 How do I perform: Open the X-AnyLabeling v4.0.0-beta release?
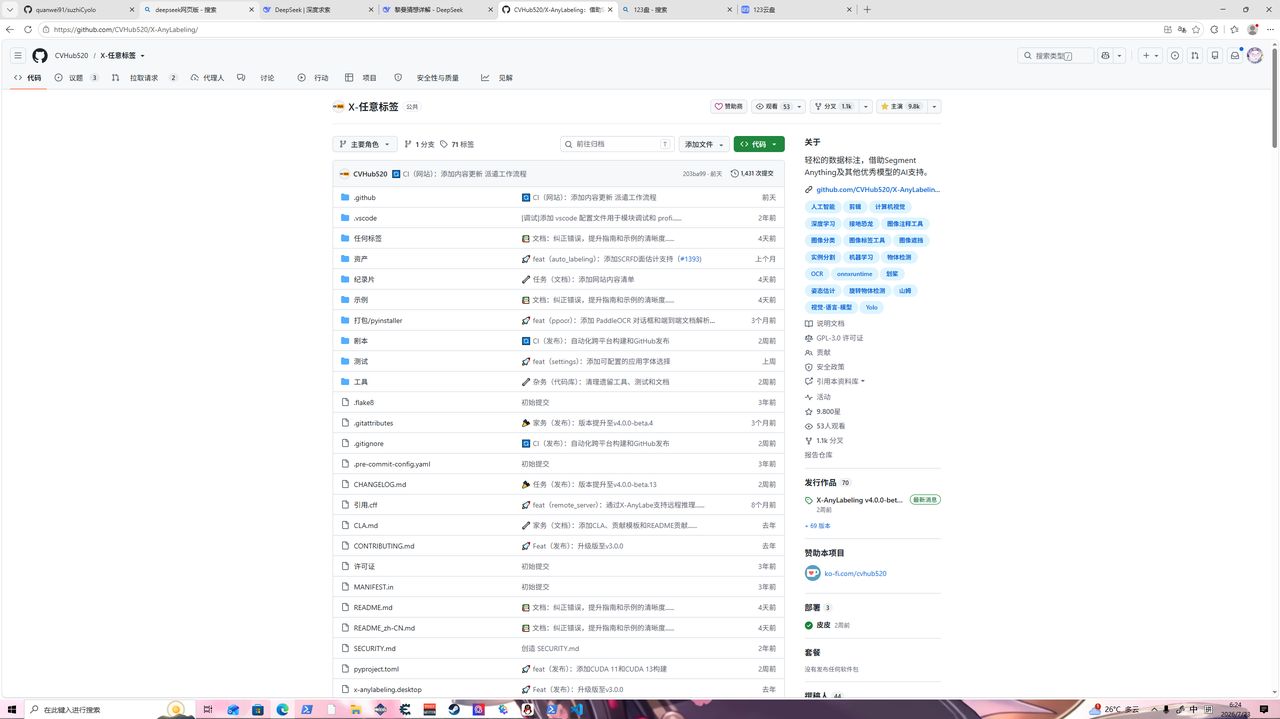click(x=859, y=500)
